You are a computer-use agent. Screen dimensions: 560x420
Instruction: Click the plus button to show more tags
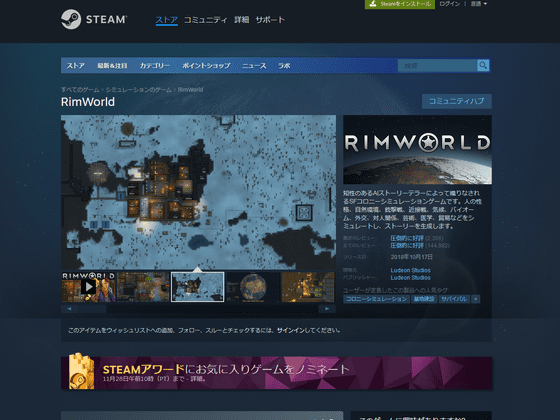point(476,299)
